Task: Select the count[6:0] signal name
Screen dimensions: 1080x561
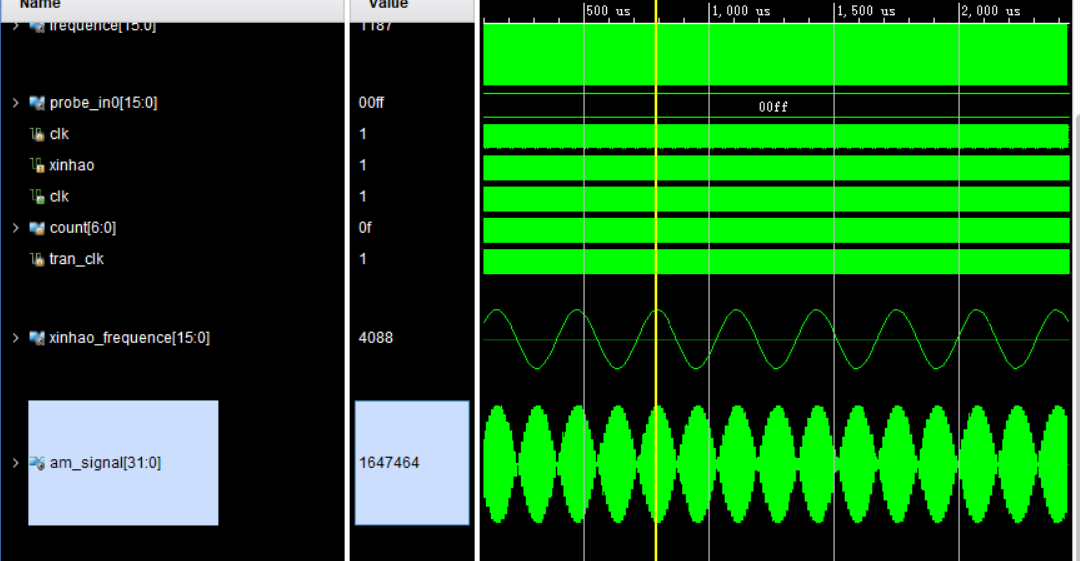Action: (83, 227)
